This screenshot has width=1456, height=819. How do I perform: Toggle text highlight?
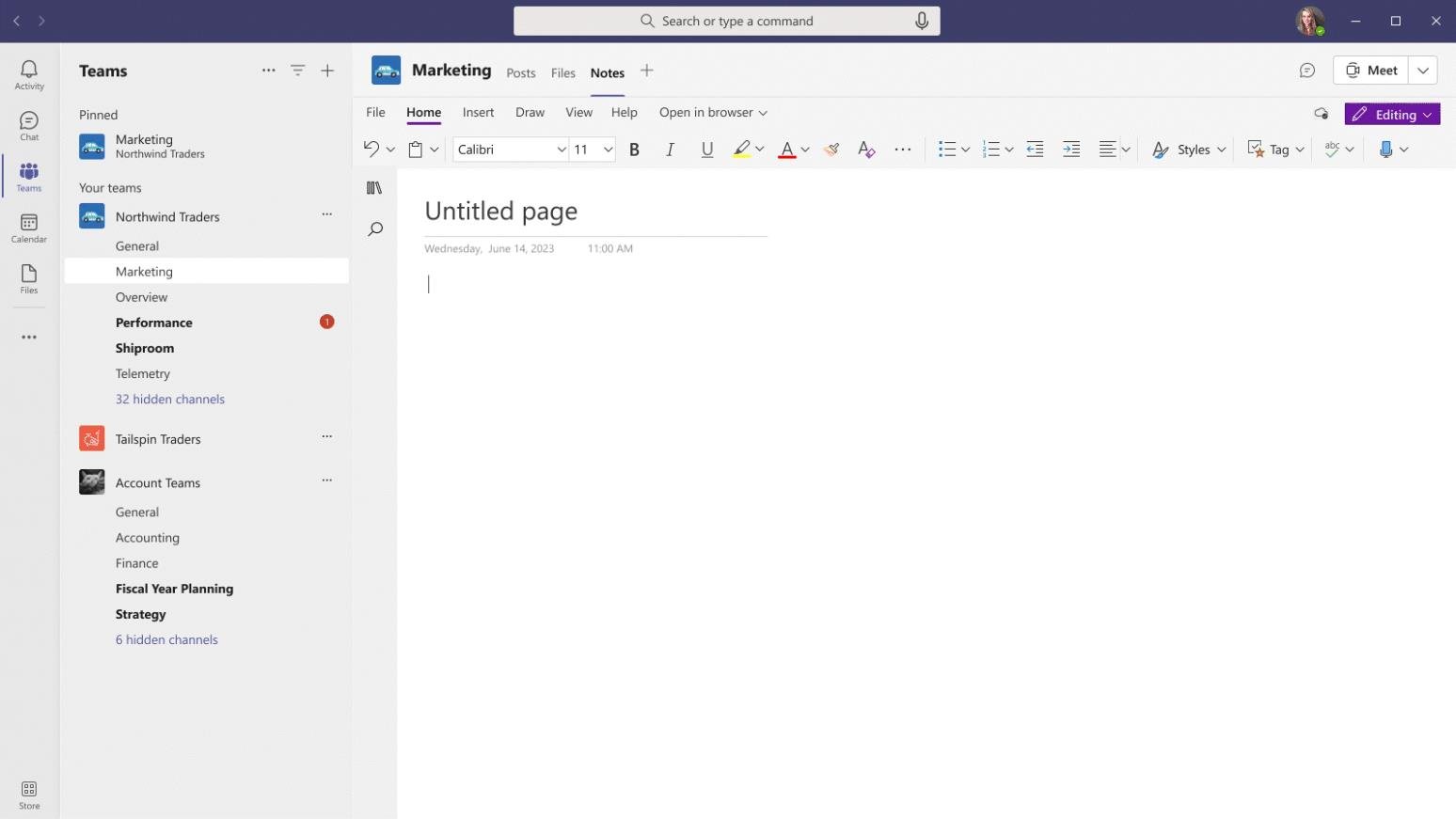[x=741, y=149]
